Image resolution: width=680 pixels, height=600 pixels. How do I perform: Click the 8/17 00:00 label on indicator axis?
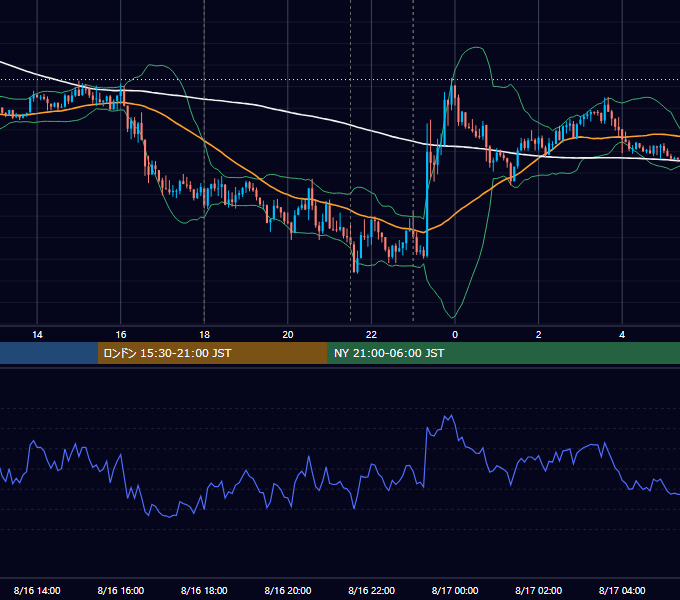[x=455, y=590]
